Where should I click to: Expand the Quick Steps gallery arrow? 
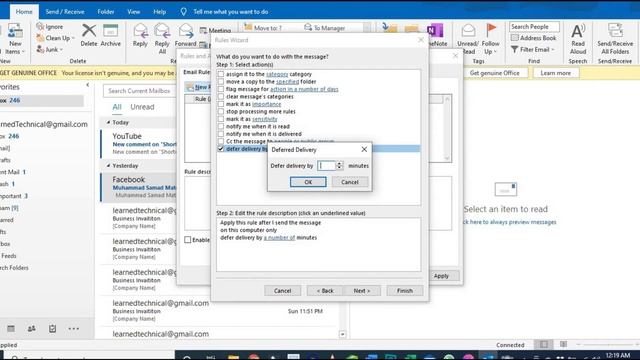[x=367, y=28]
